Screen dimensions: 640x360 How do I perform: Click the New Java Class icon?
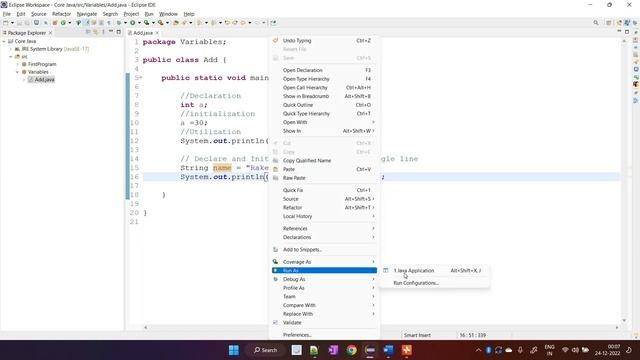(63, 23)
